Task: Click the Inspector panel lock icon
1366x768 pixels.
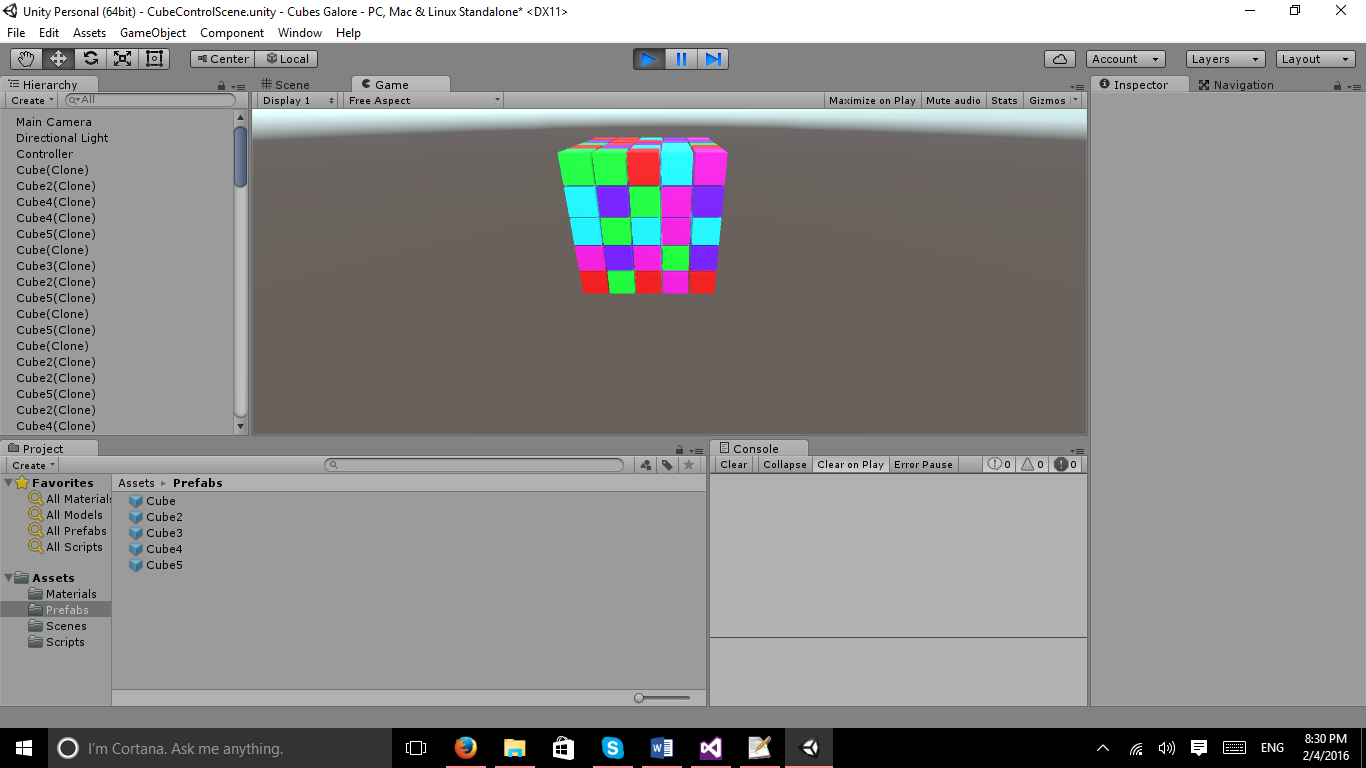Action: pos(1337,86)
